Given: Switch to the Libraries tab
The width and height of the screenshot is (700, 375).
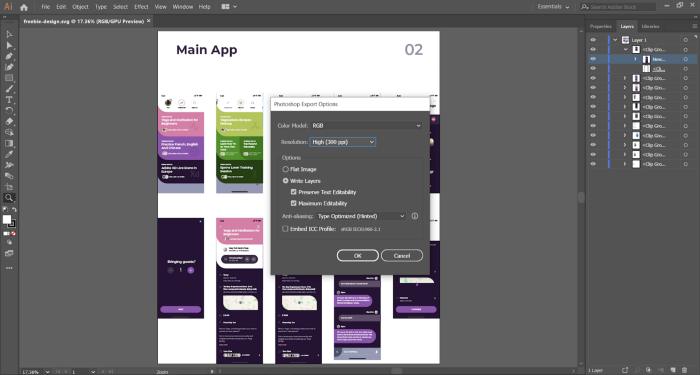Looking at the screenshot, I should [x=650, y=26].
